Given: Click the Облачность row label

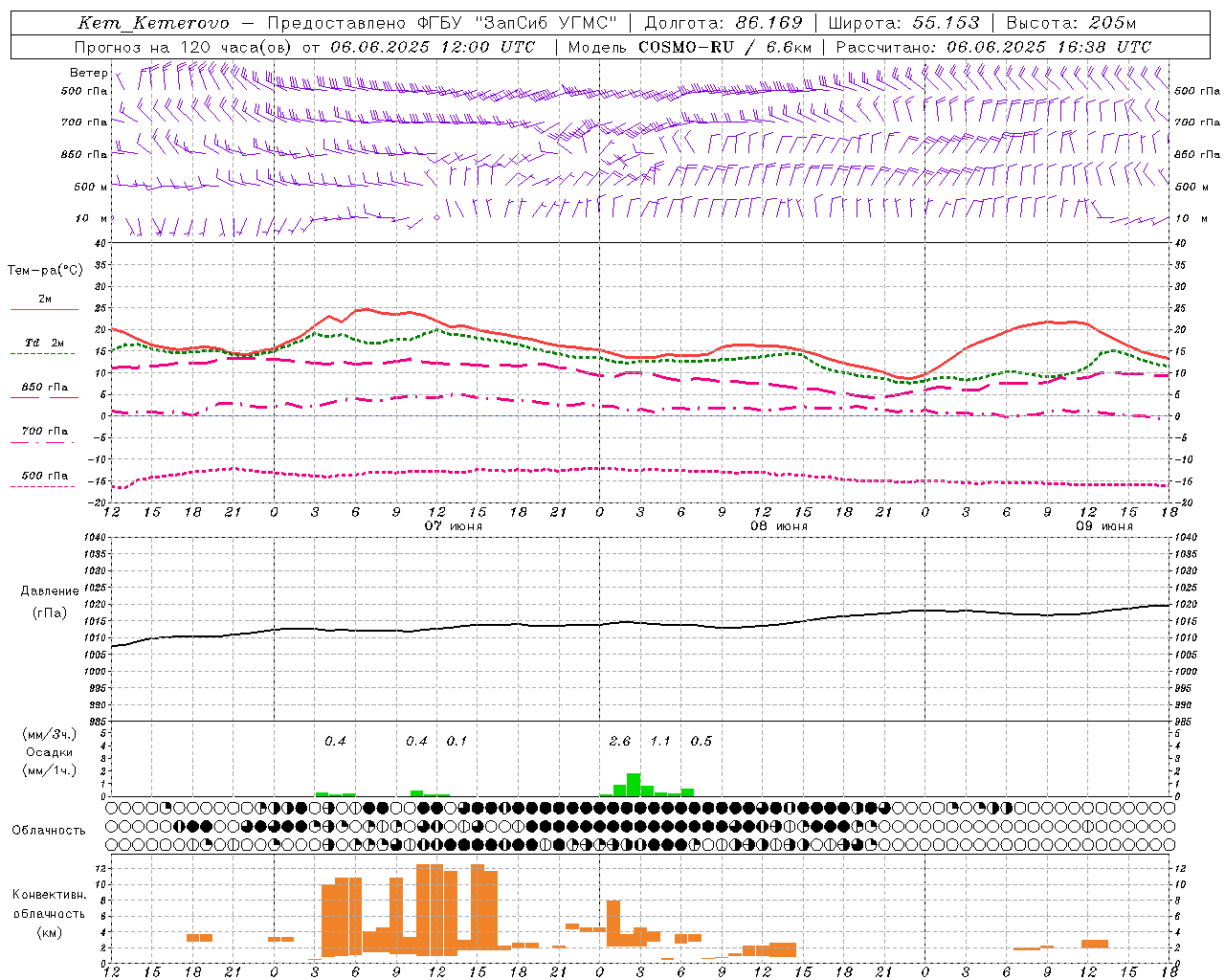Looking at the screenshot, I should pos(49,831).
